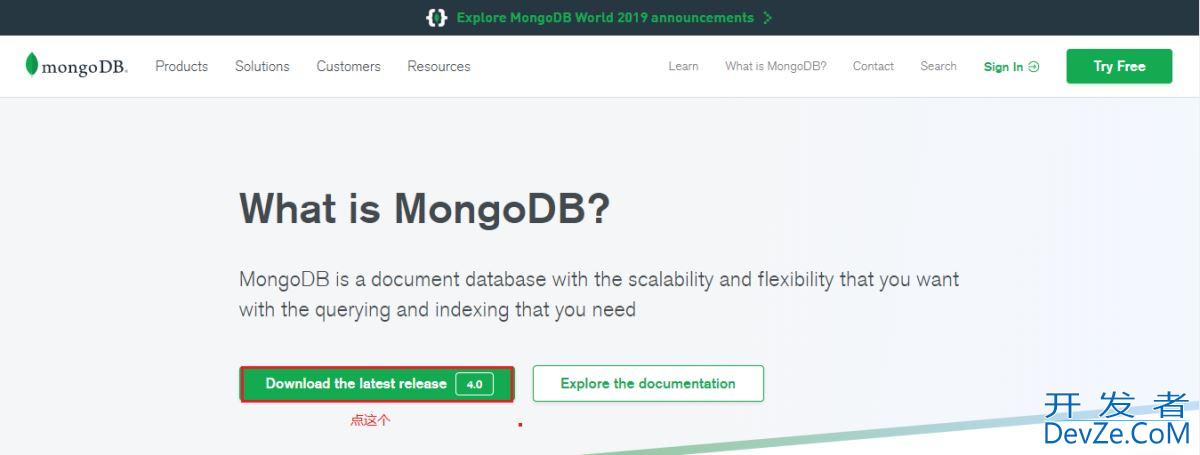Open the Resources menu
The height and width of the screenshot is (455, 1200).
coord(439,66)
